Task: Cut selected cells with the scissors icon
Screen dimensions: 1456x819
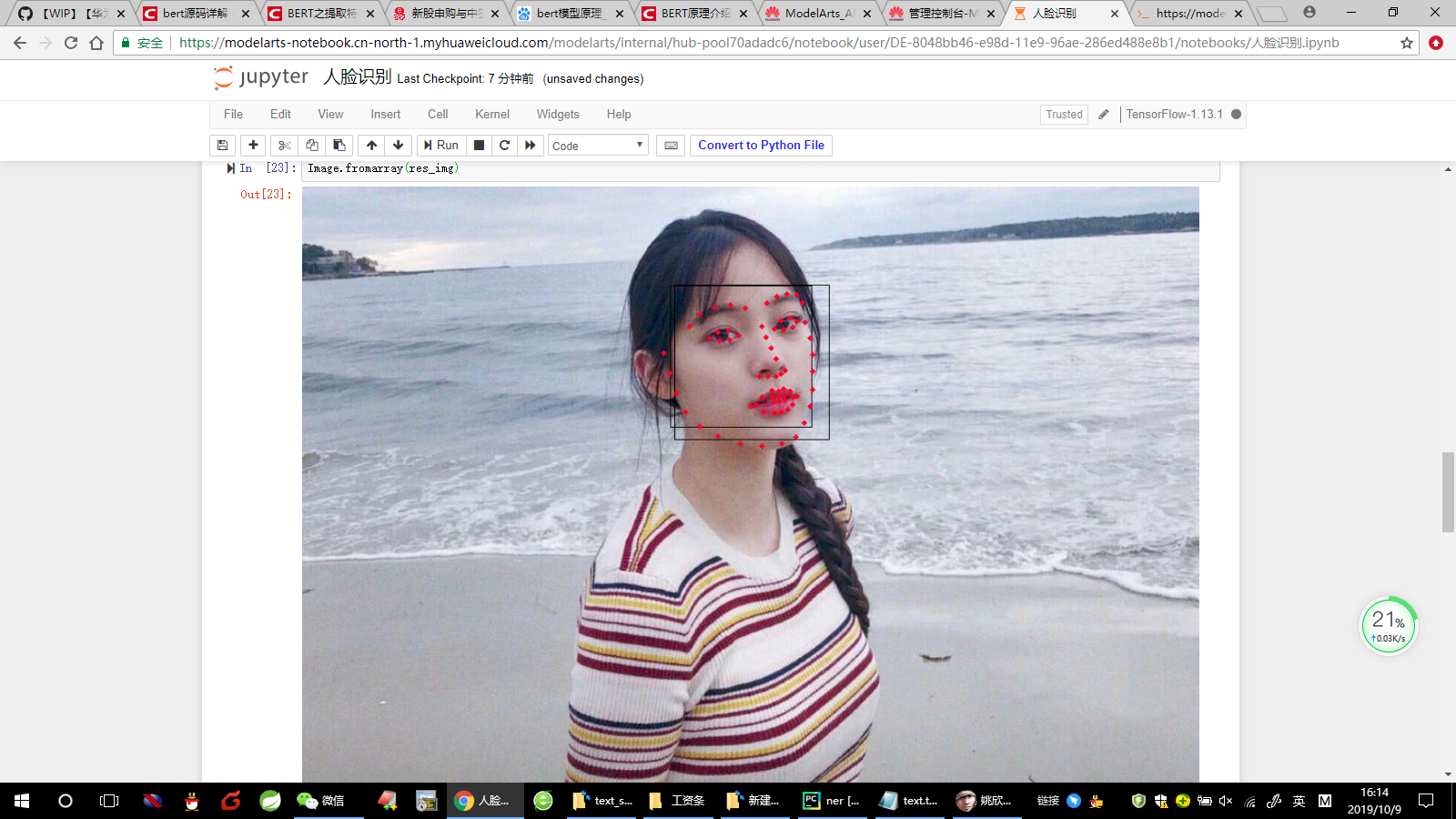Action: click(x=285, y=146)
